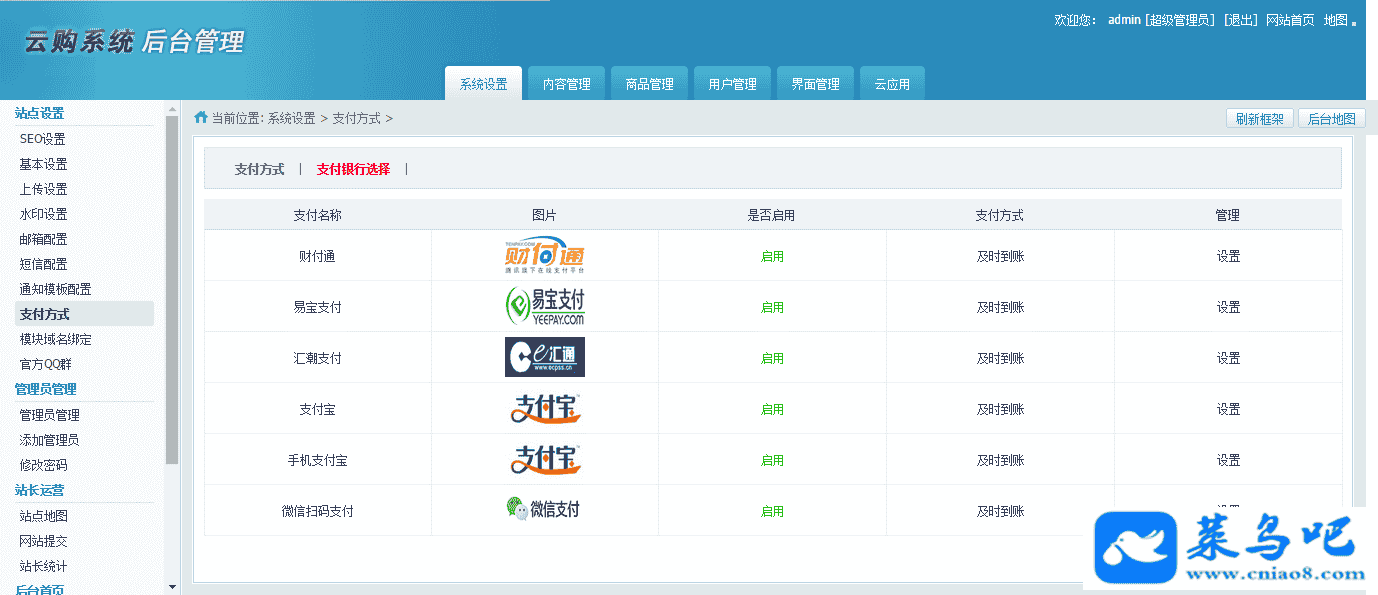This screenshot has height=595, width=1378.
Task: Switch to the 用户管理 tab
Action: (732, 84)
